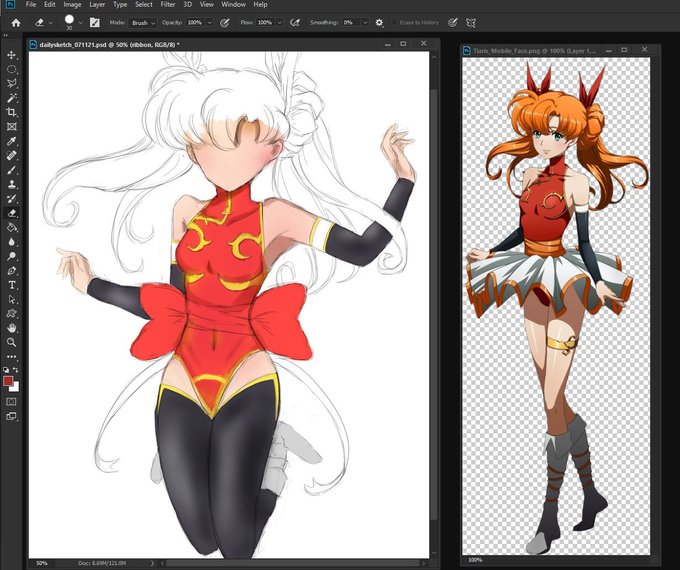Open the Edit Toolbar three-dots menu
Screen dimensions: 680x570
click(12, 357)
